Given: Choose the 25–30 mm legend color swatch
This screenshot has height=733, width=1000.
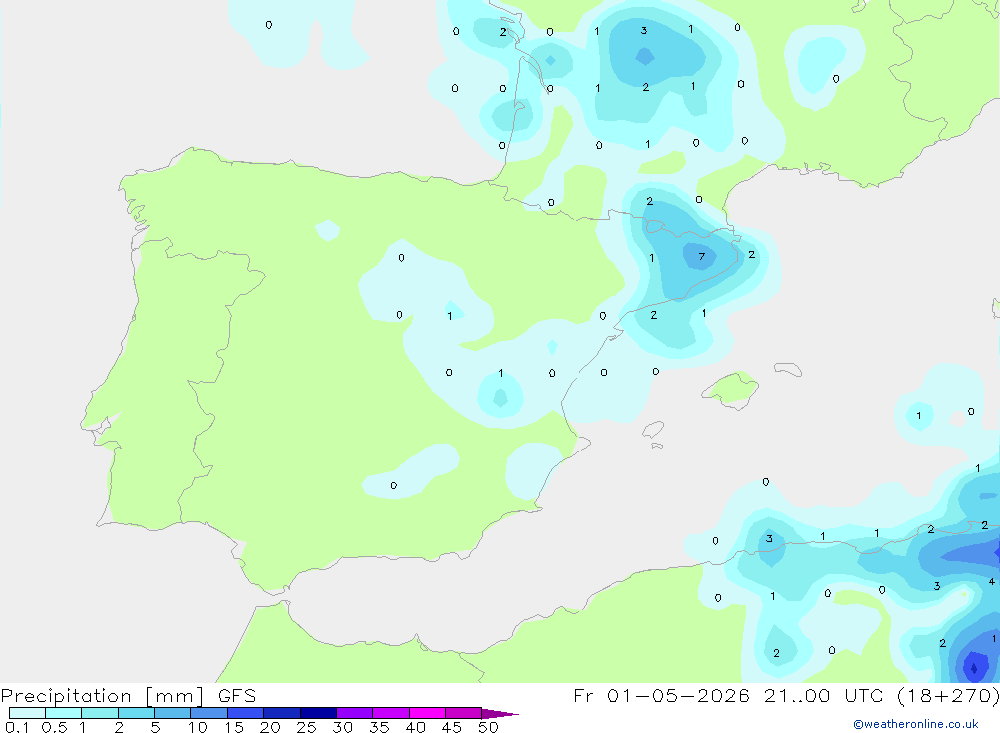Looking at the screenshot, I should [318, 713].
